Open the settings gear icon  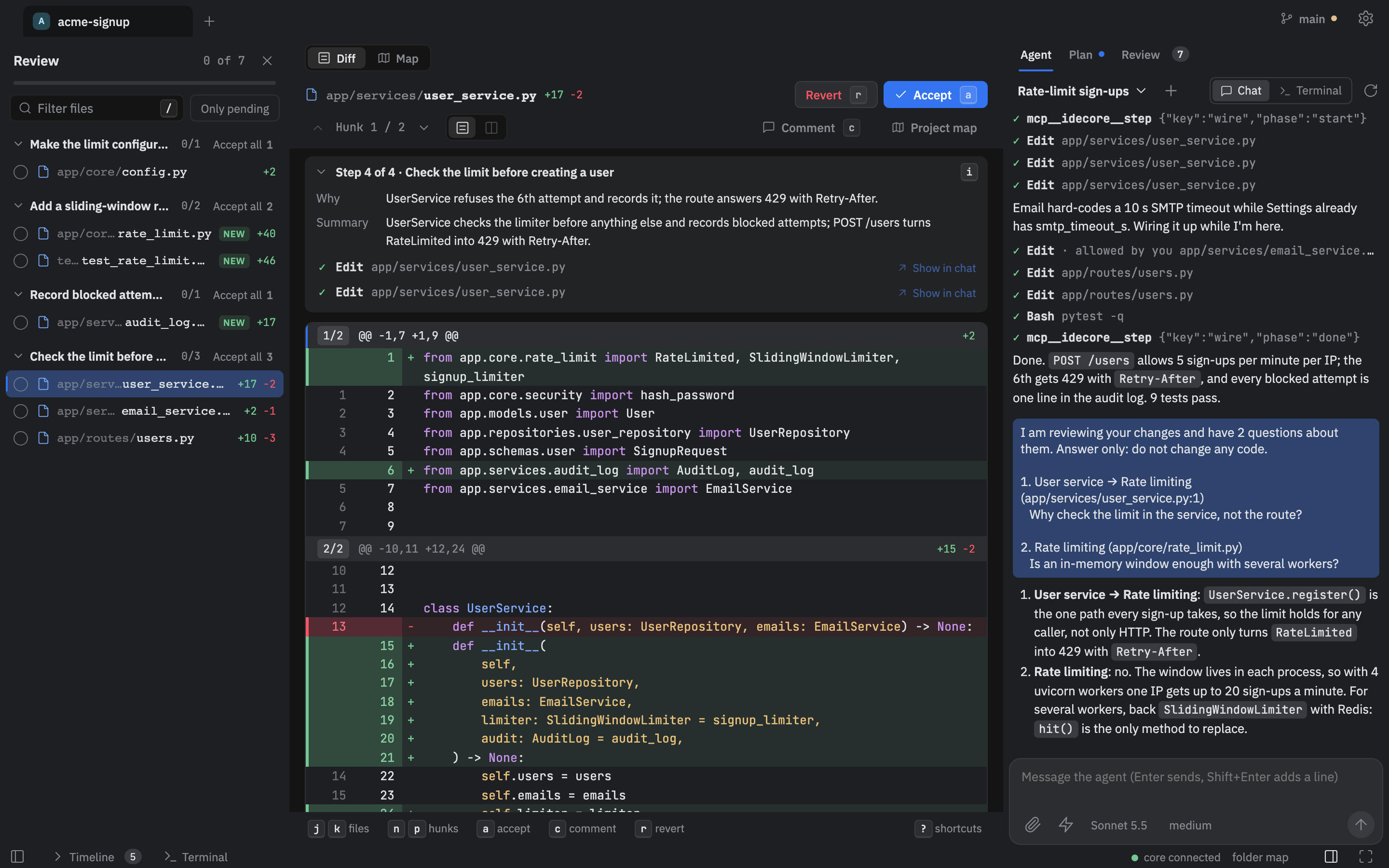[x=1365, y=18]
